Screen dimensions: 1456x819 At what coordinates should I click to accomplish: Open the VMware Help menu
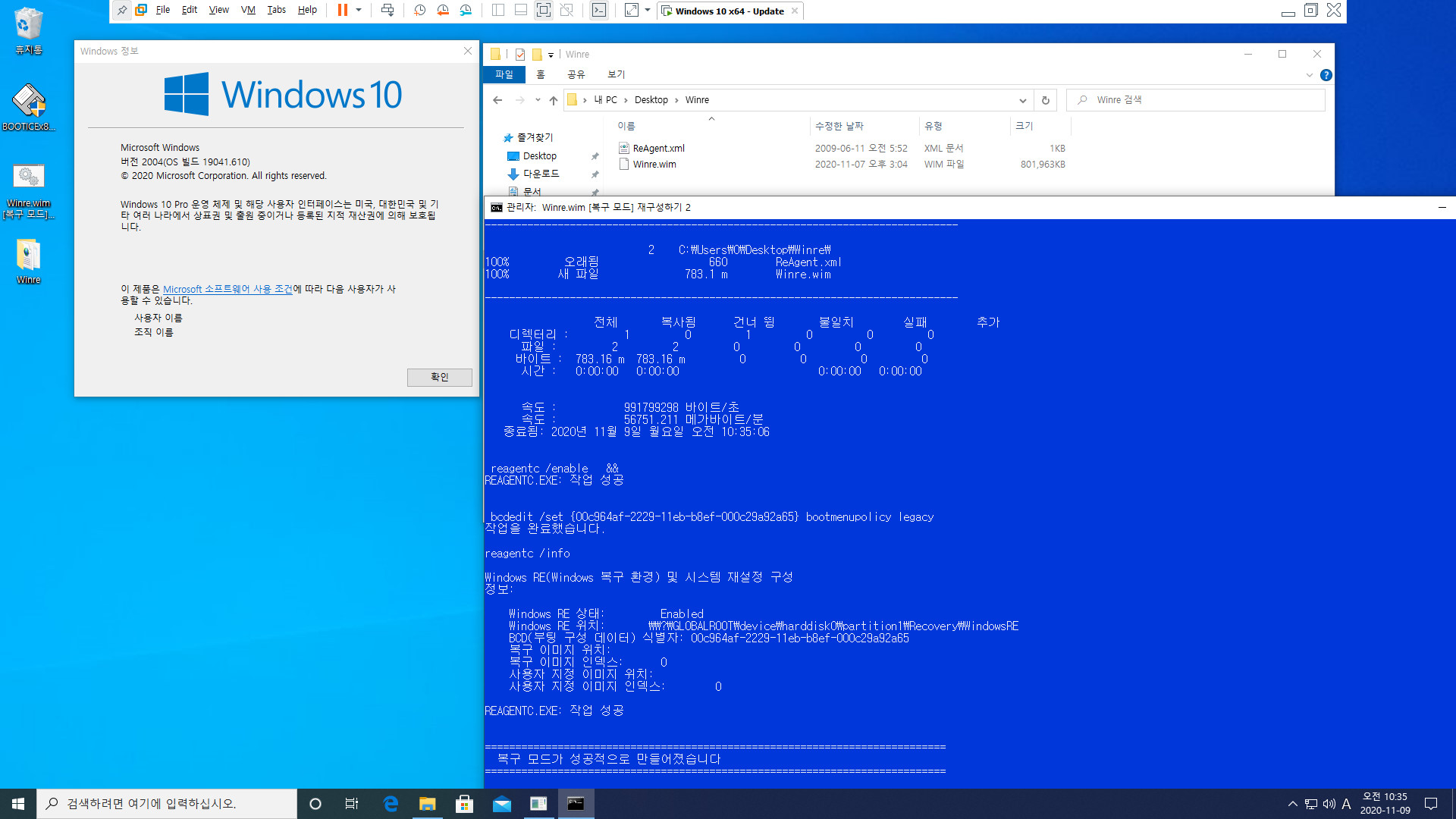coord(307,10)
